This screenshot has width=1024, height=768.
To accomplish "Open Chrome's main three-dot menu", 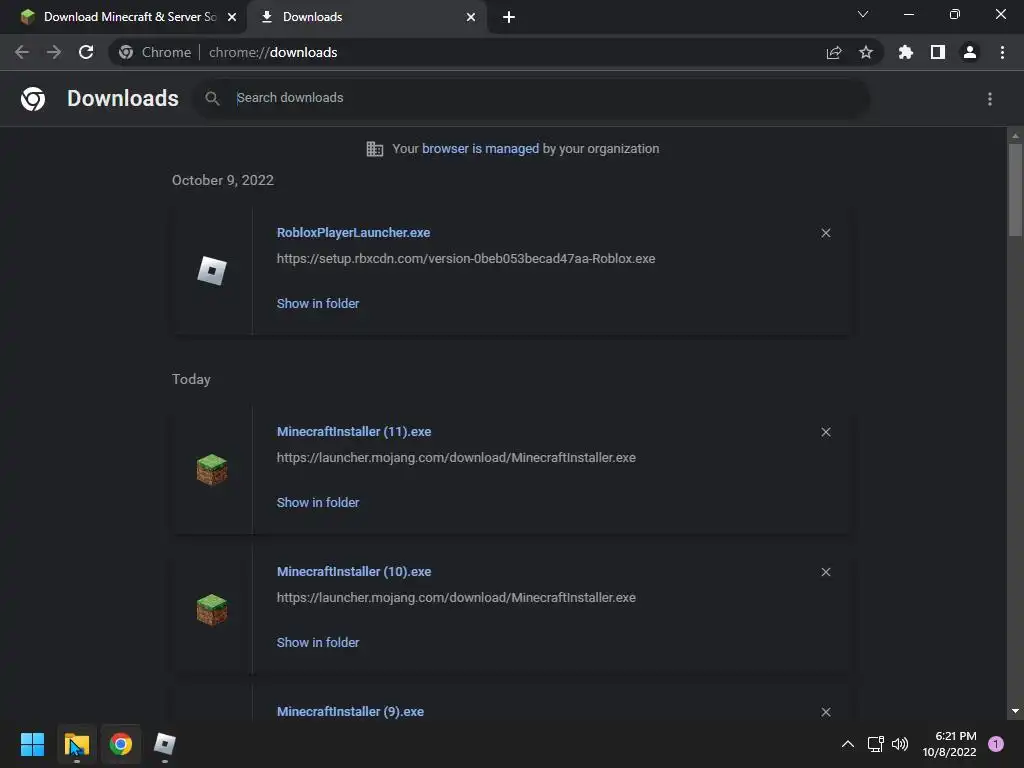I will pyautogui.click(x=1002, y=52).
